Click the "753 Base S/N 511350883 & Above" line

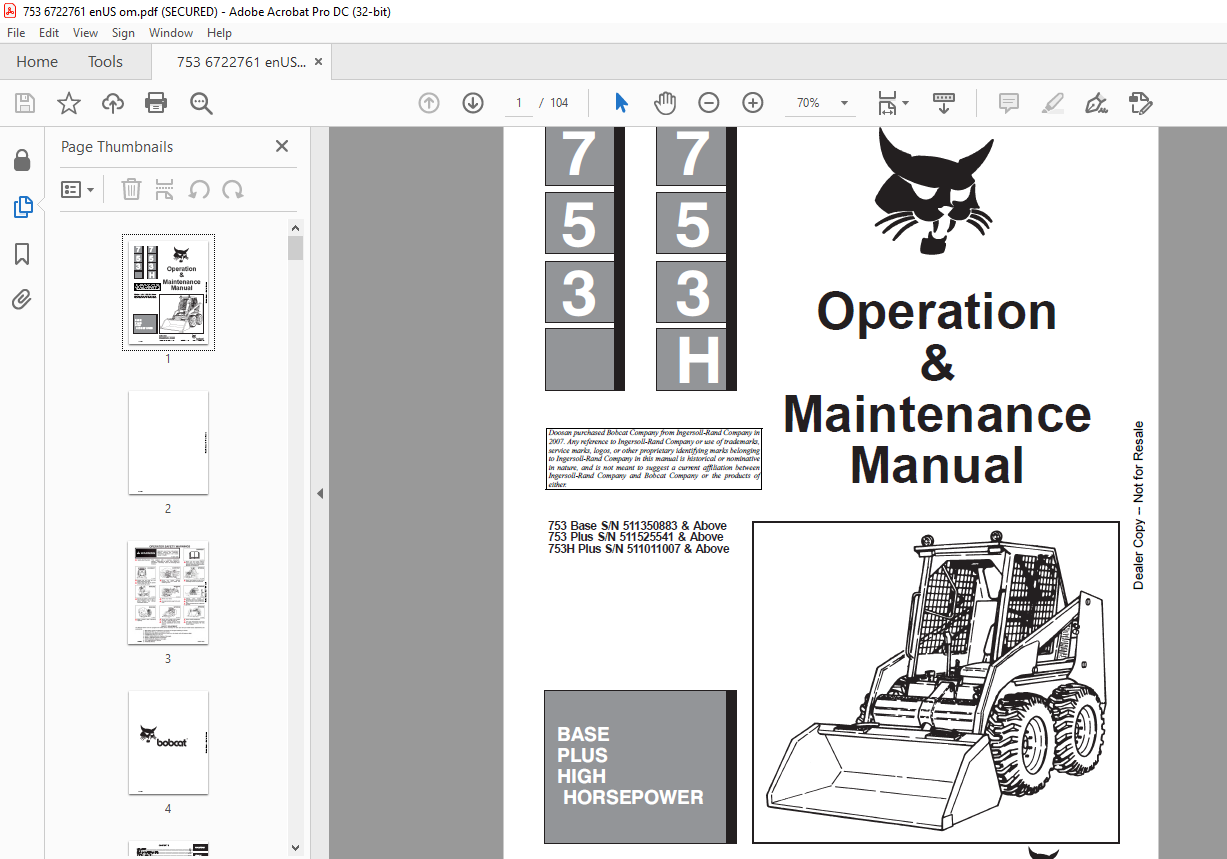coord(637,526)
